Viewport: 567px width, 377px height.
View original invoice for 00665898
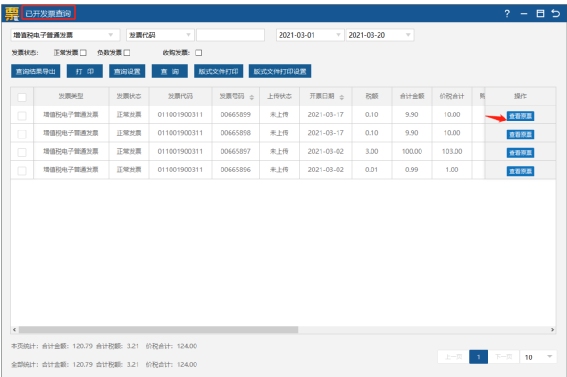(520, 134)
